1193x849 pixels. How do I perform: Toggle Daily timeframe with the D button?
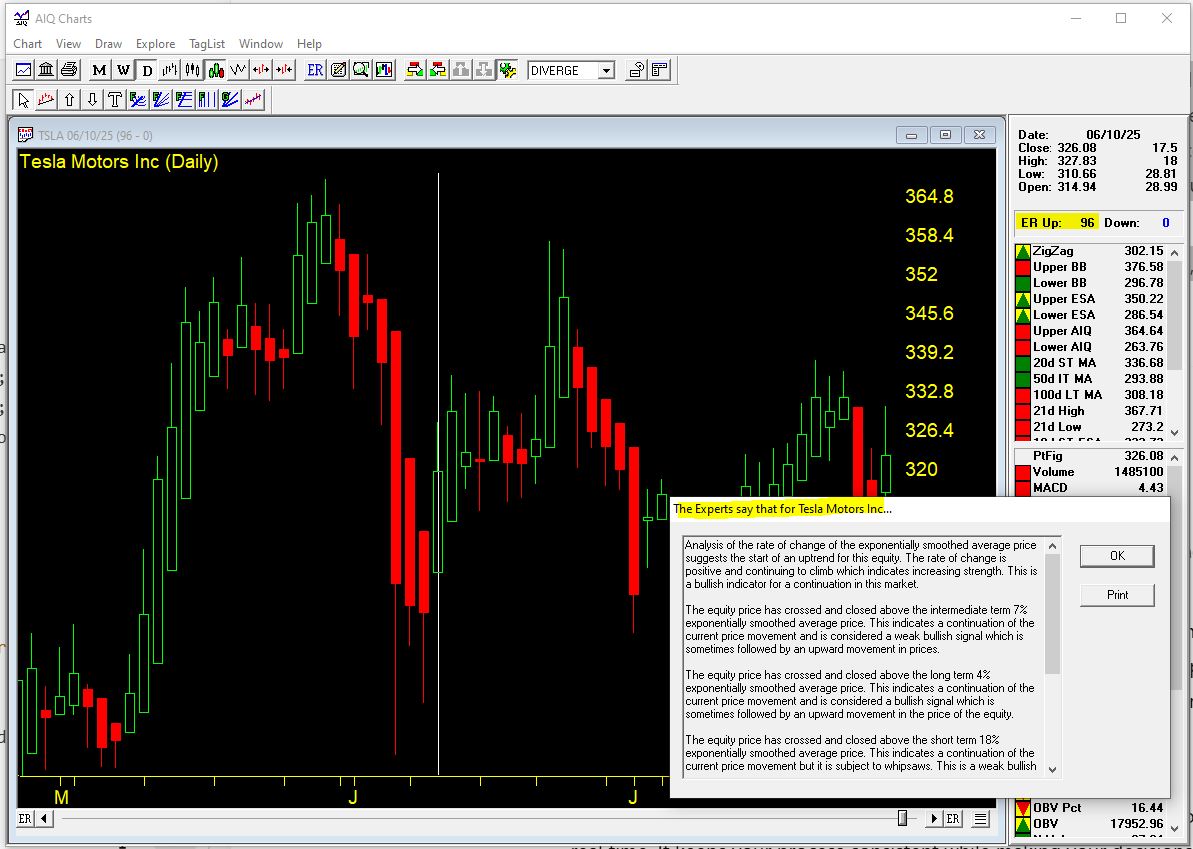146,69
